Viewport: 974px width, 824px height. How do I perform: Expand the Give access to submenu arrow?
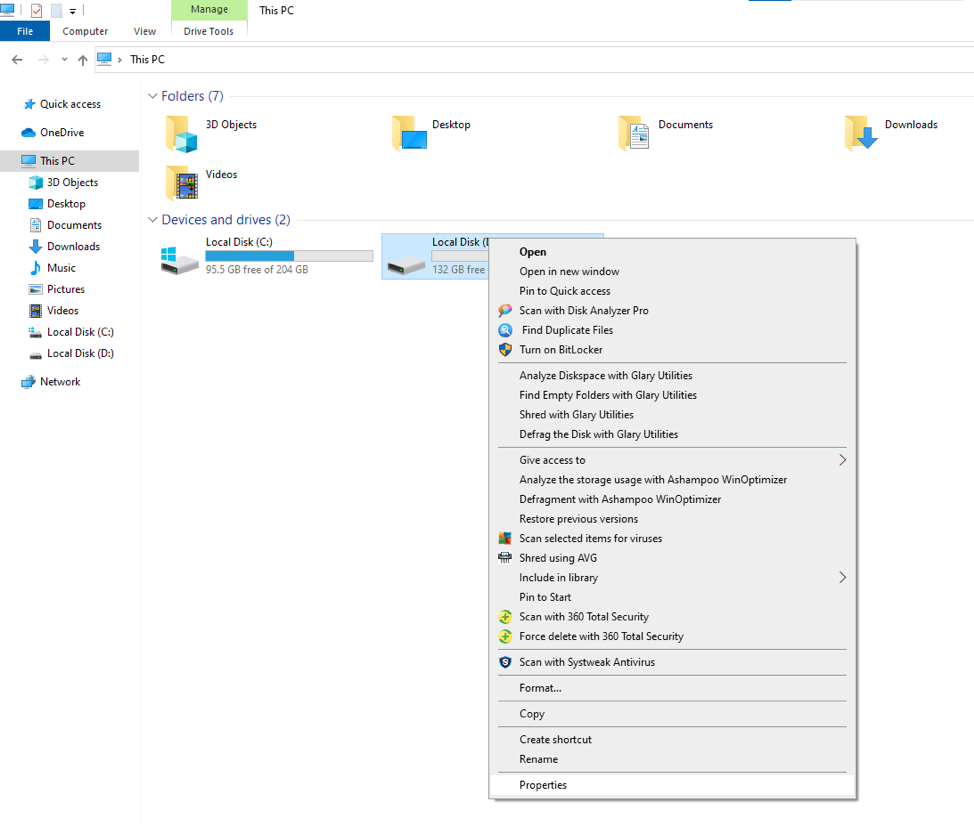[842, 460]
